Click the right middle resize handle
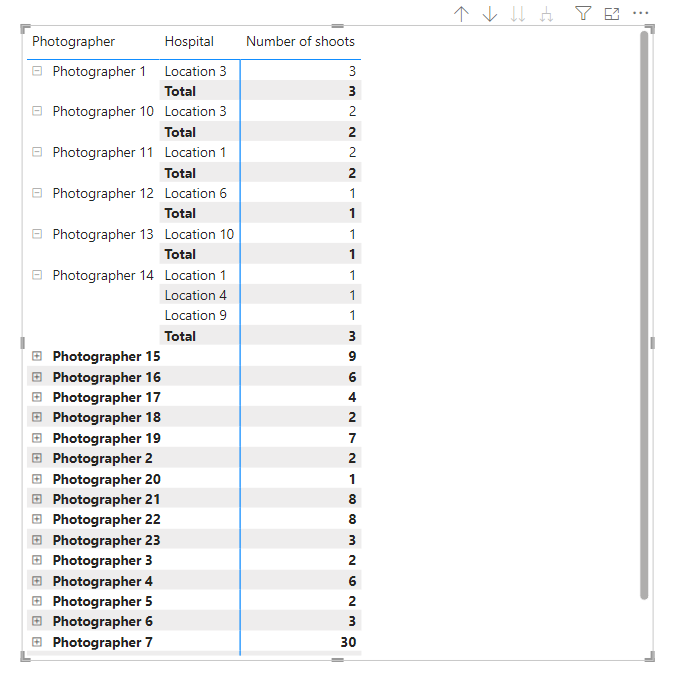This screenshot has height=683, width=678. coord(652,343)
